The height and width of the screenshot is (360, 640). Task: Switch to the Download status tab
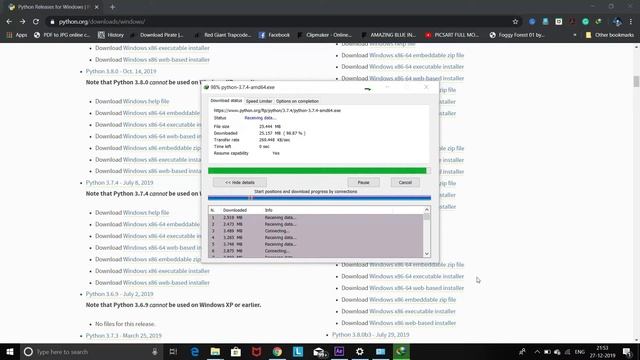pyautogui.click(x=226, y=100)
